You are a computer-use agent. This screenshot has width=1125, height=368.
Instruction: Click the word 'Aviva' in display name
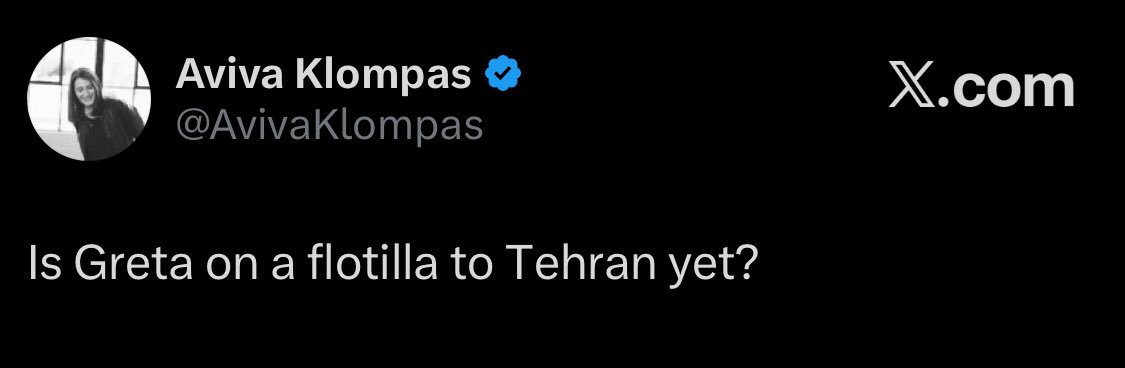(230, 73)
